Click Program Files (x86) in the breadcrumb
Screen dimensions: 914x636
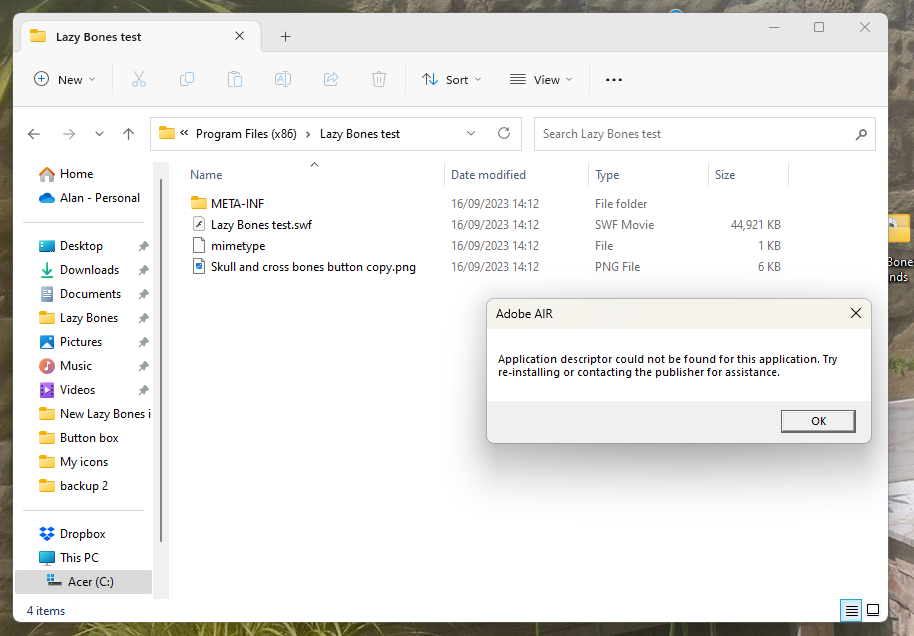coord(246,134)
